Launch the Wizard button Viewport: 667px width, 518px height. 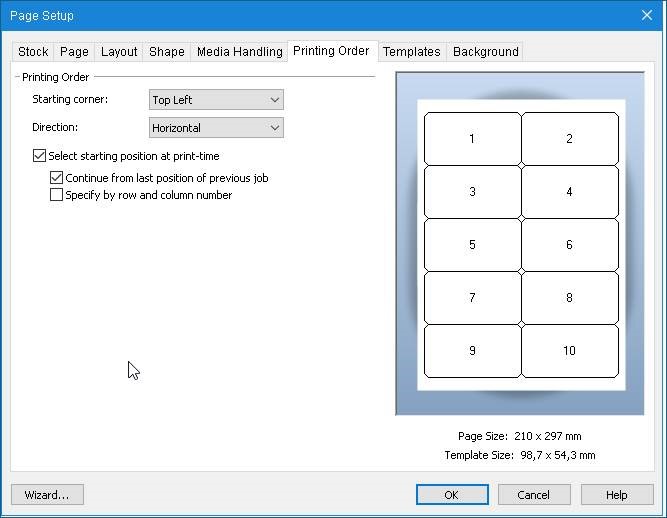coord(47,495)
